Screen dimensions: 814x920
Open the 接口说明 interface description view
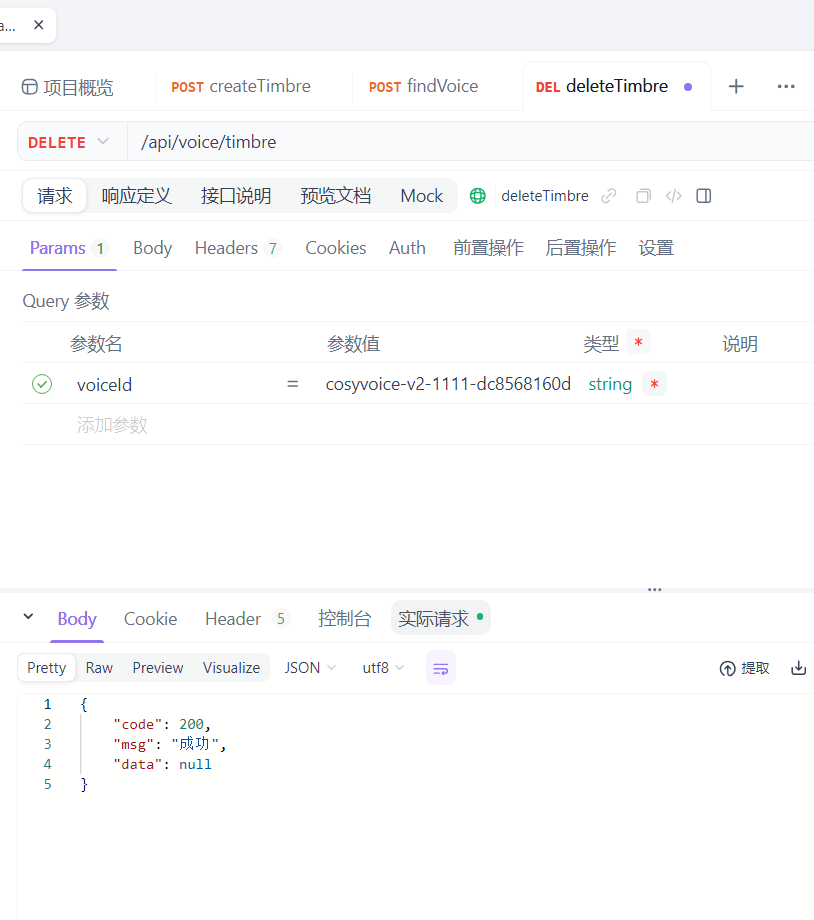point(236,195)
